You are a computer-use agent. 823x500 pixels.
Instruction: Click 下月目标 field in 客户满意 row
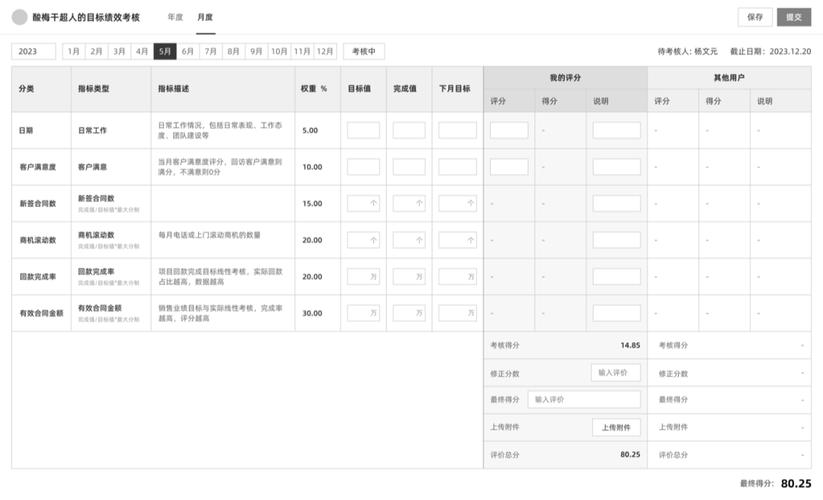458,167
